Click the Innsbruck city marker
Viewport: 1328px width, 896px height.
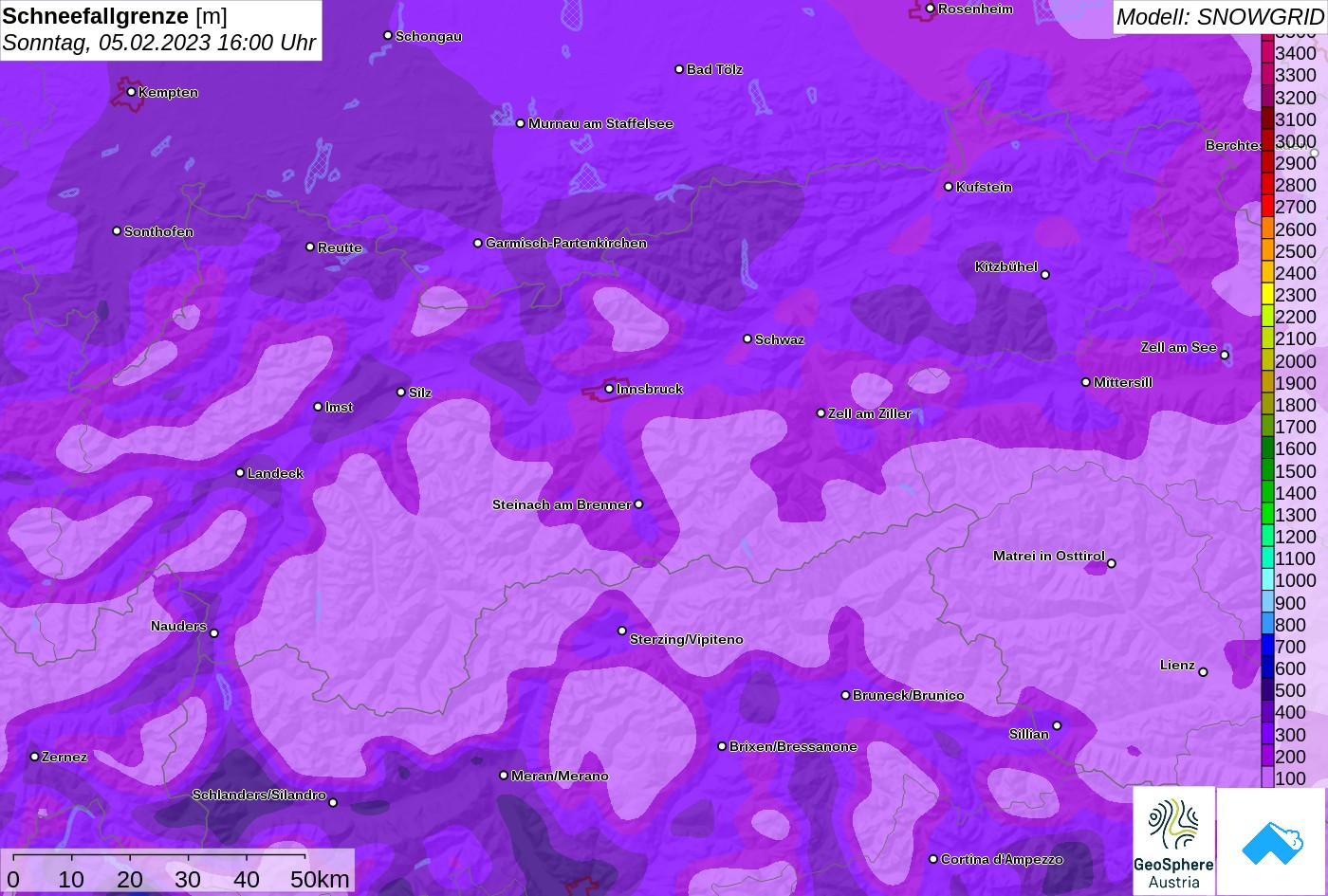(x=609, y=389)
